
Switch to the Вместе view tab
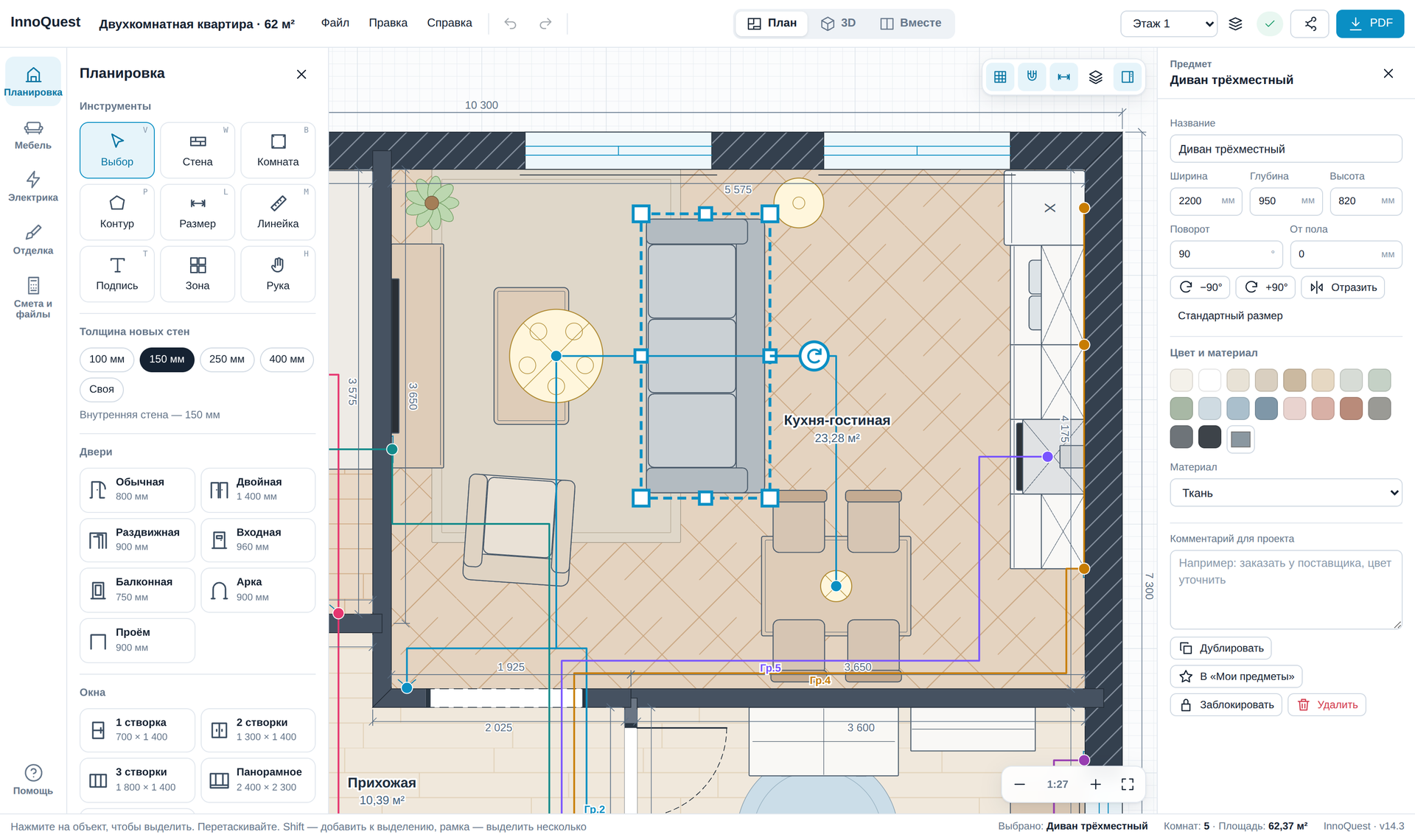point(911,23)
